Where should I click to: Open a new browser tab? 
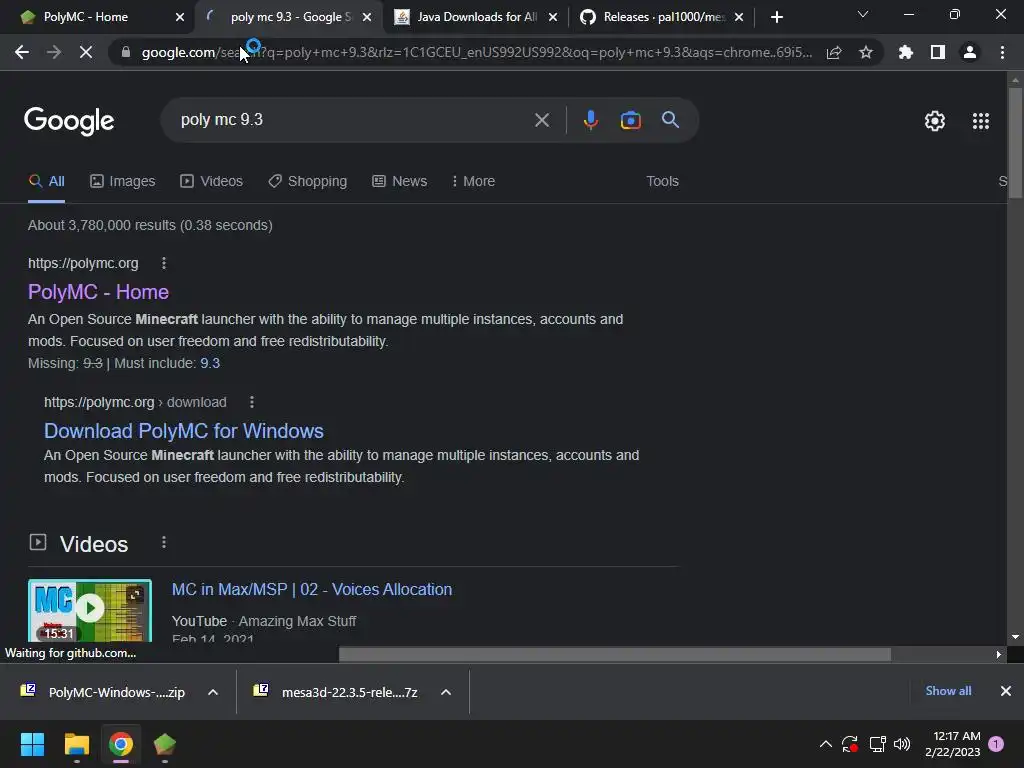(776, 17)
